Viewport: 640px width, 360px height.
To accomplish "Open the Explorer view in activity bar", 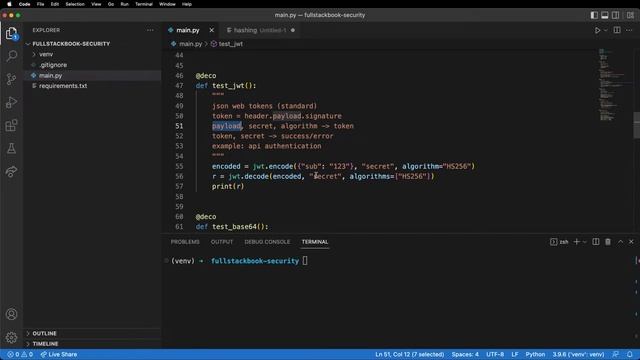I will tap(11, 33).
